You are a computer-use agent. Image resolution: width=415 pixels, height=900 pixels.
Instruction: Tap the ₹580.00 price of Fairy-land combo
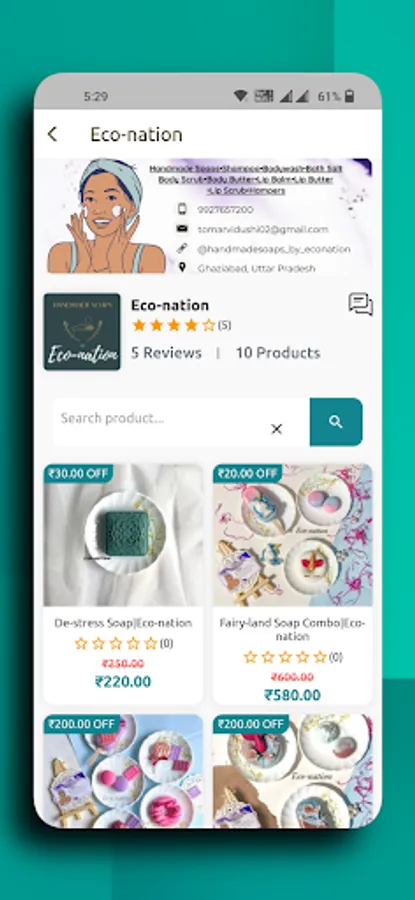[x=293, y=695]
